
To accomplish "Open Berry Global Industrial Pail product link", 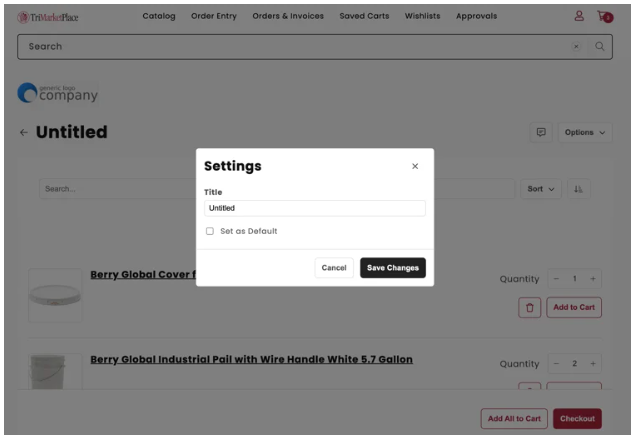I will 251,359.
